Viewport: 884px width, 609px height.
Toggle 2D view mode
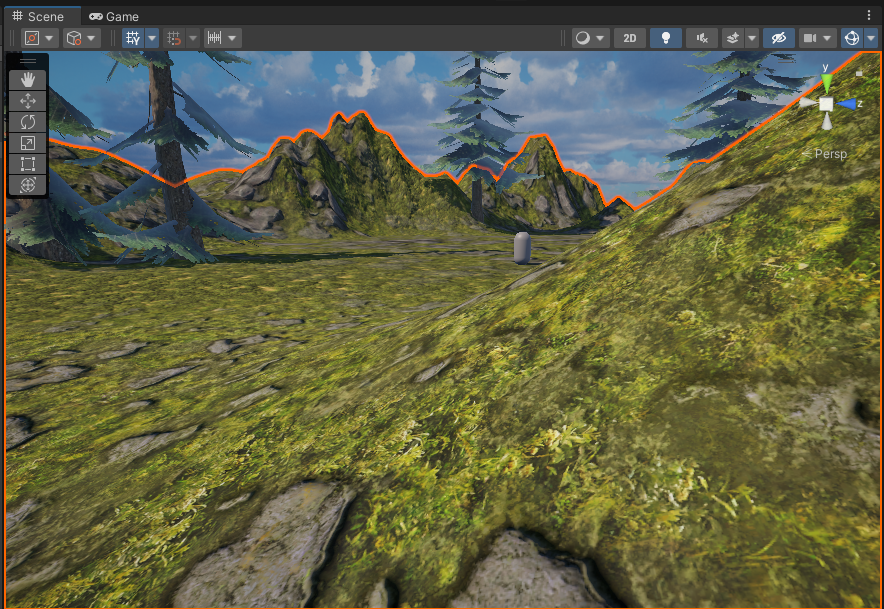click(x=630, y=38)
